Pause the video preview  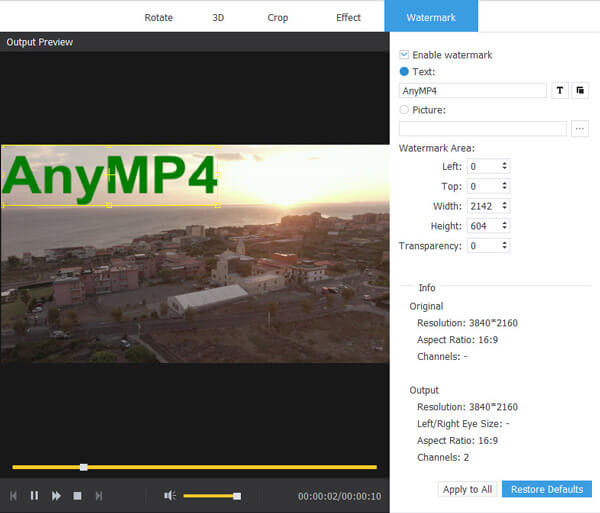pyautogui.click(x=34, y=495)
